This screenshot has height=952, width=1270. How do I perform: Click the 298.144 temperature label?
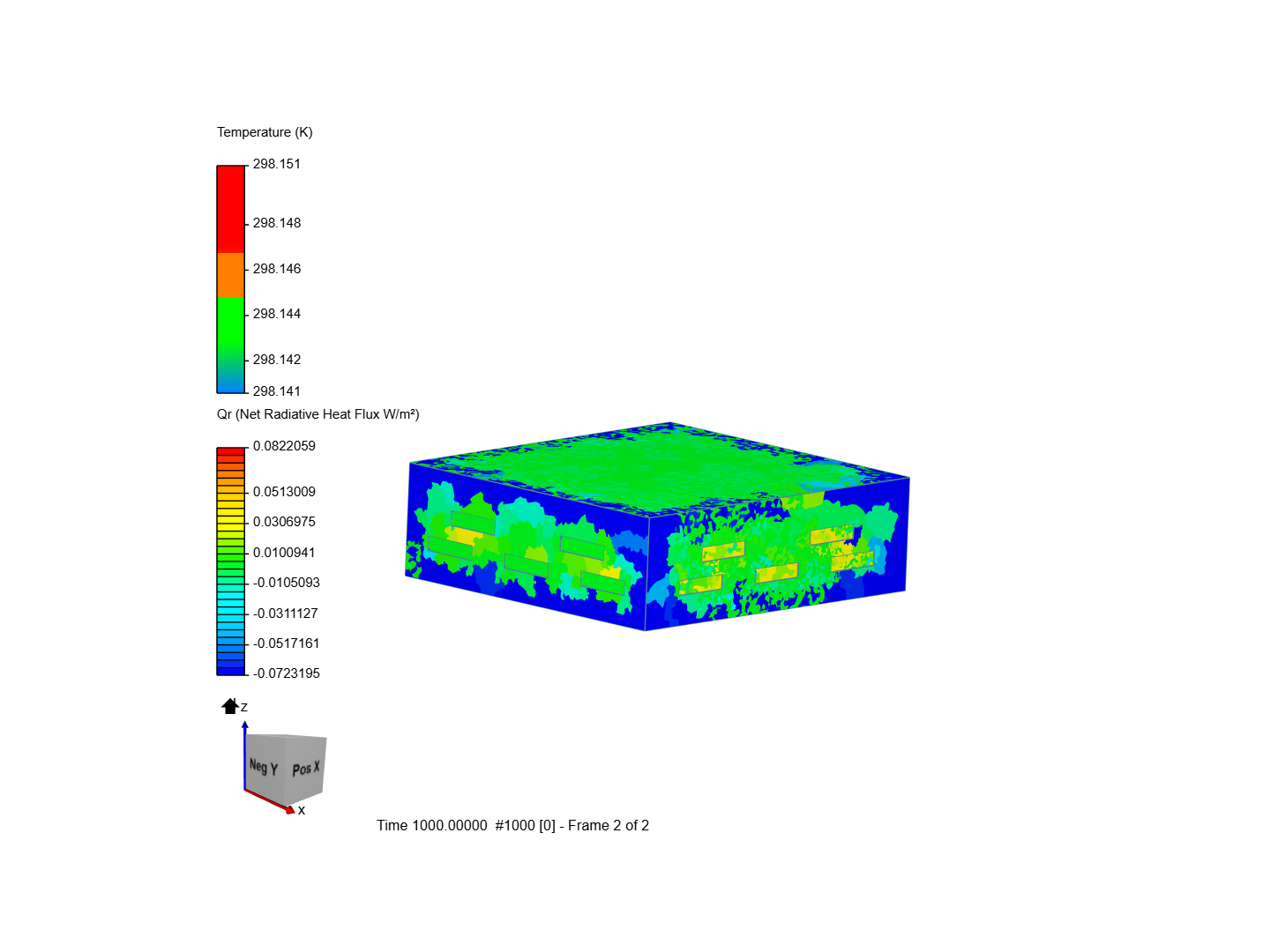click(x=277, y=314)
